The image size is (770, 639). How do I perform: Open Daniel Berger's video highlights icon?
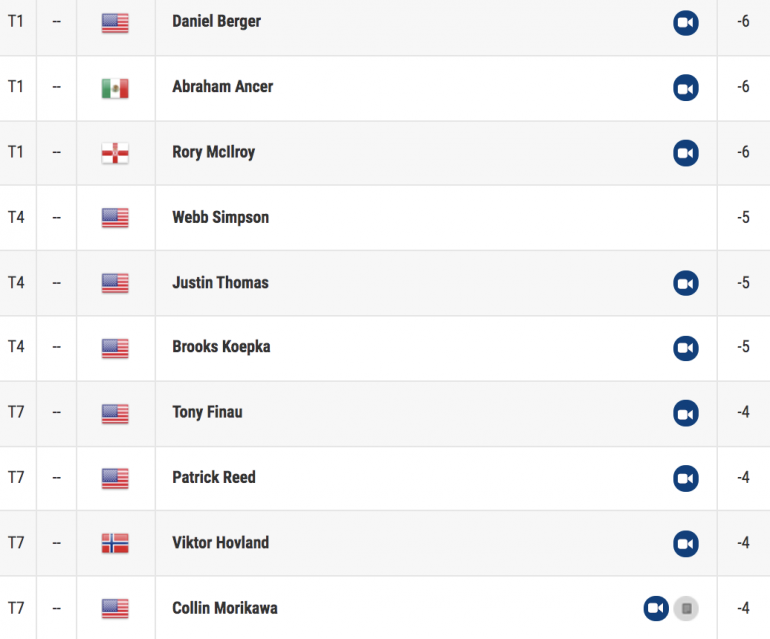686,23
